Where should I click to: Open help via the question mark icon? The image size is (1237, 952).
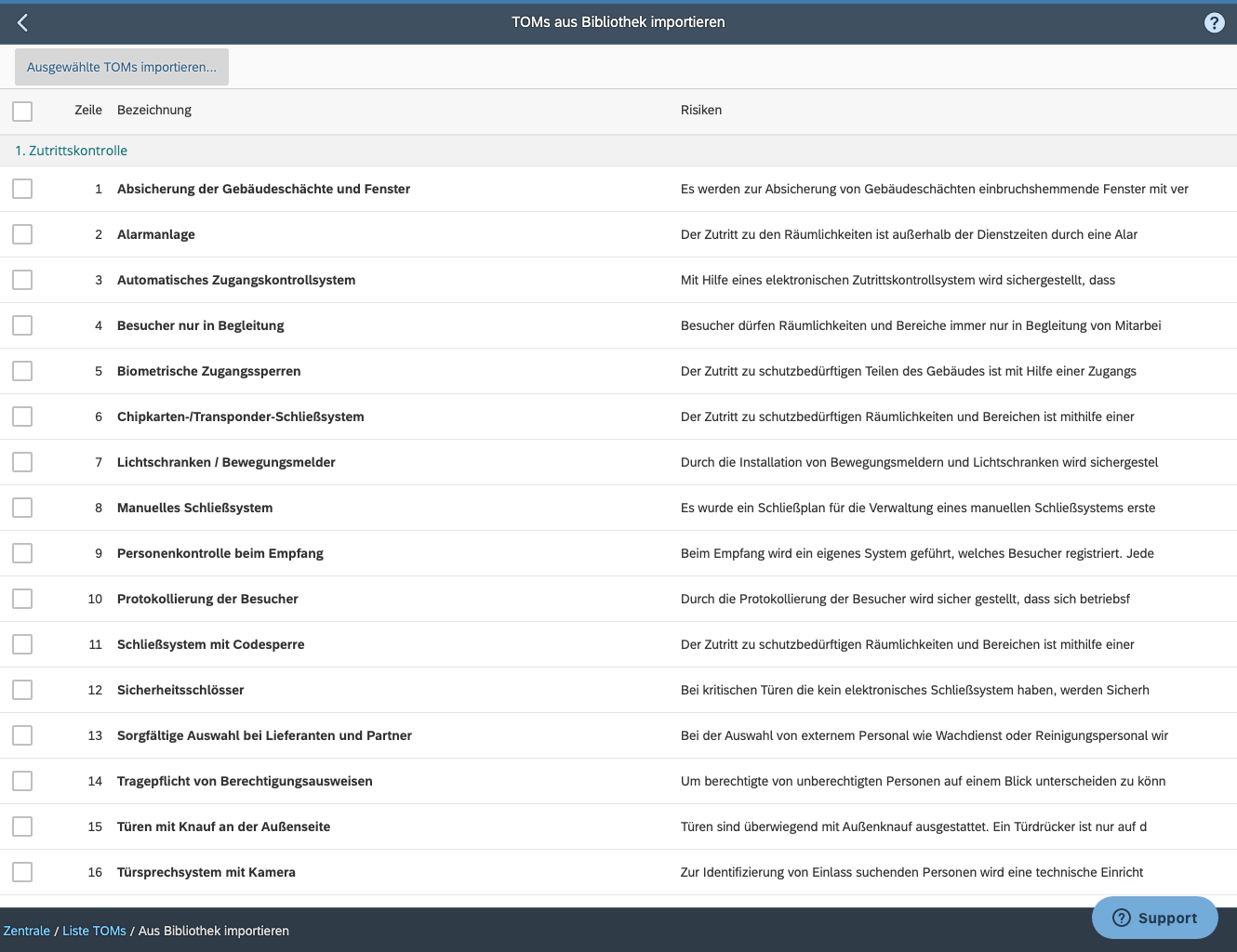tap(1214, 22)
